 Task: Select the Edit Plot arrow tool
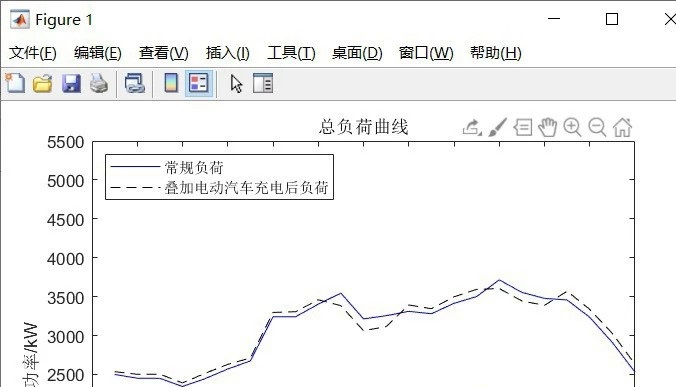click(x=236, y=84)
